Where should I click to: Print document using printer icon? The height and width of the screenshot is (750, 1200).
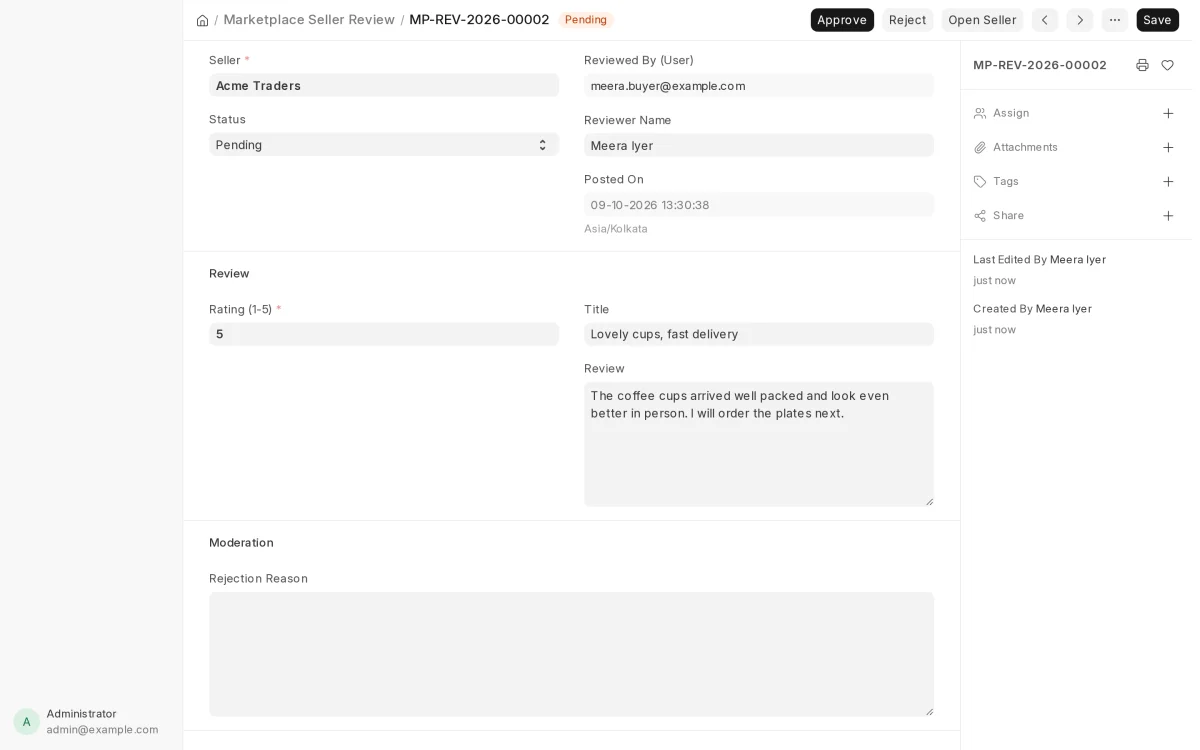[1142, 65]
